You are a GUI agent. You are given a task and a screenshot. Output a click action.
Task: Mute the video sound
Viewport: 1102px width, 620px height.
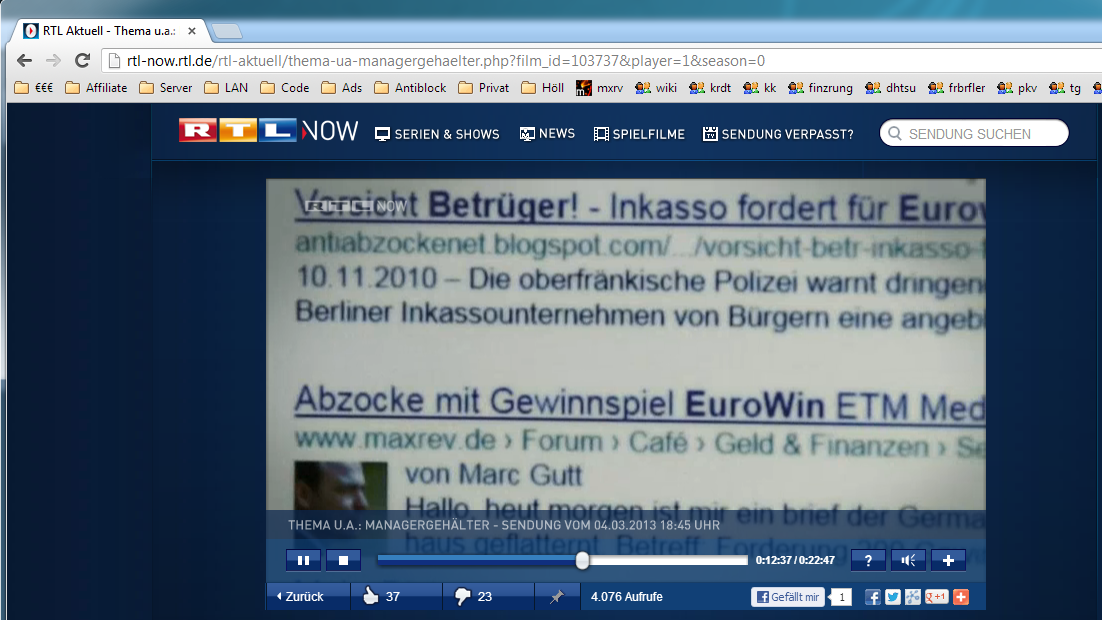click(x=908, y=561)
